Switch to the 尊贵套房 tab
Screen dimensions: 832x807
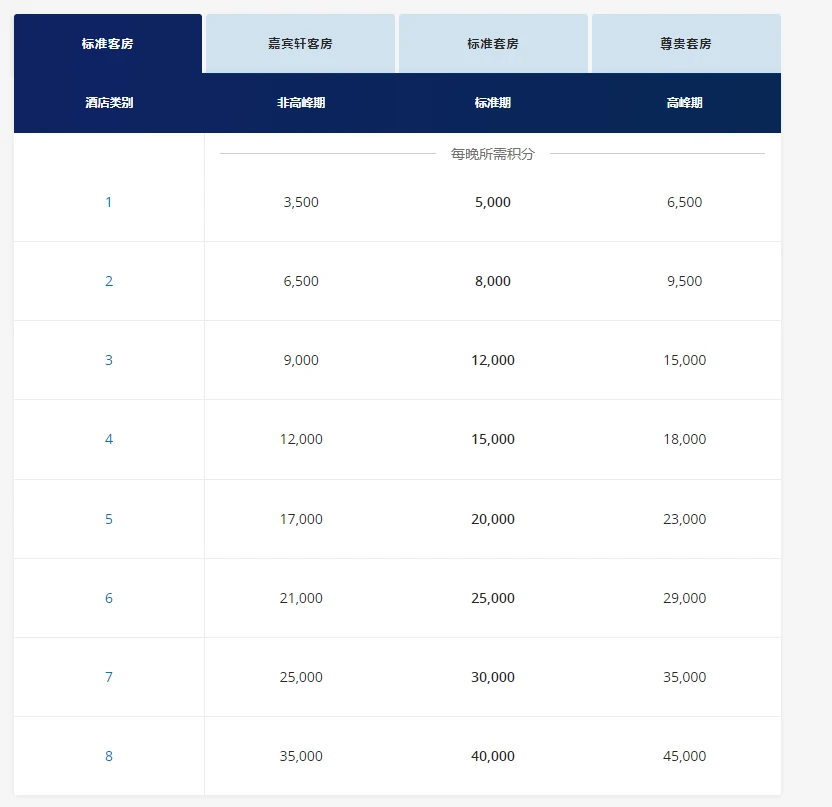[686, 44]
